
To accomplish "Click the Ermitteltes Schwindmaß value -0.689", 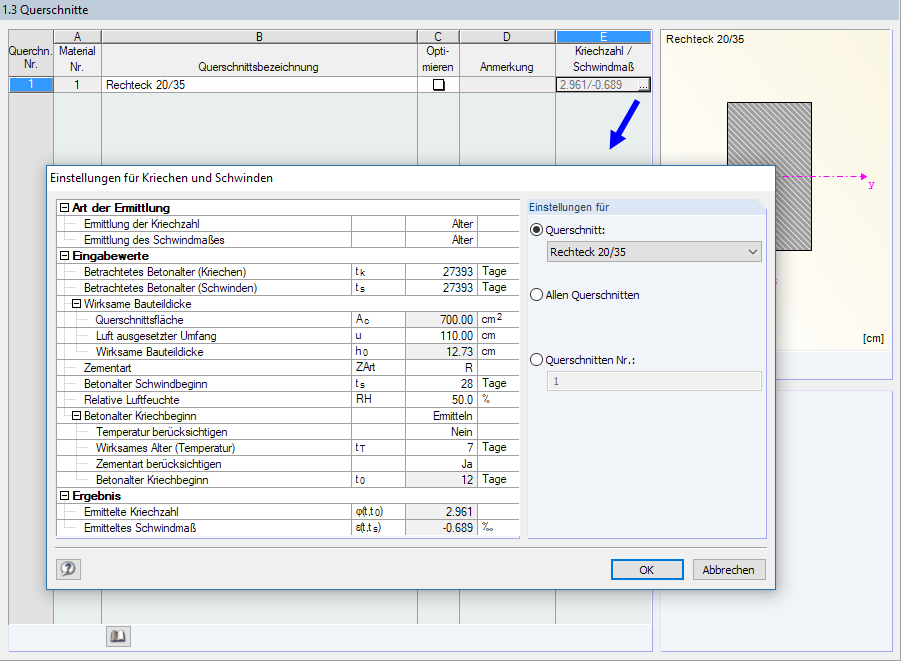I will tap(441, 528).
